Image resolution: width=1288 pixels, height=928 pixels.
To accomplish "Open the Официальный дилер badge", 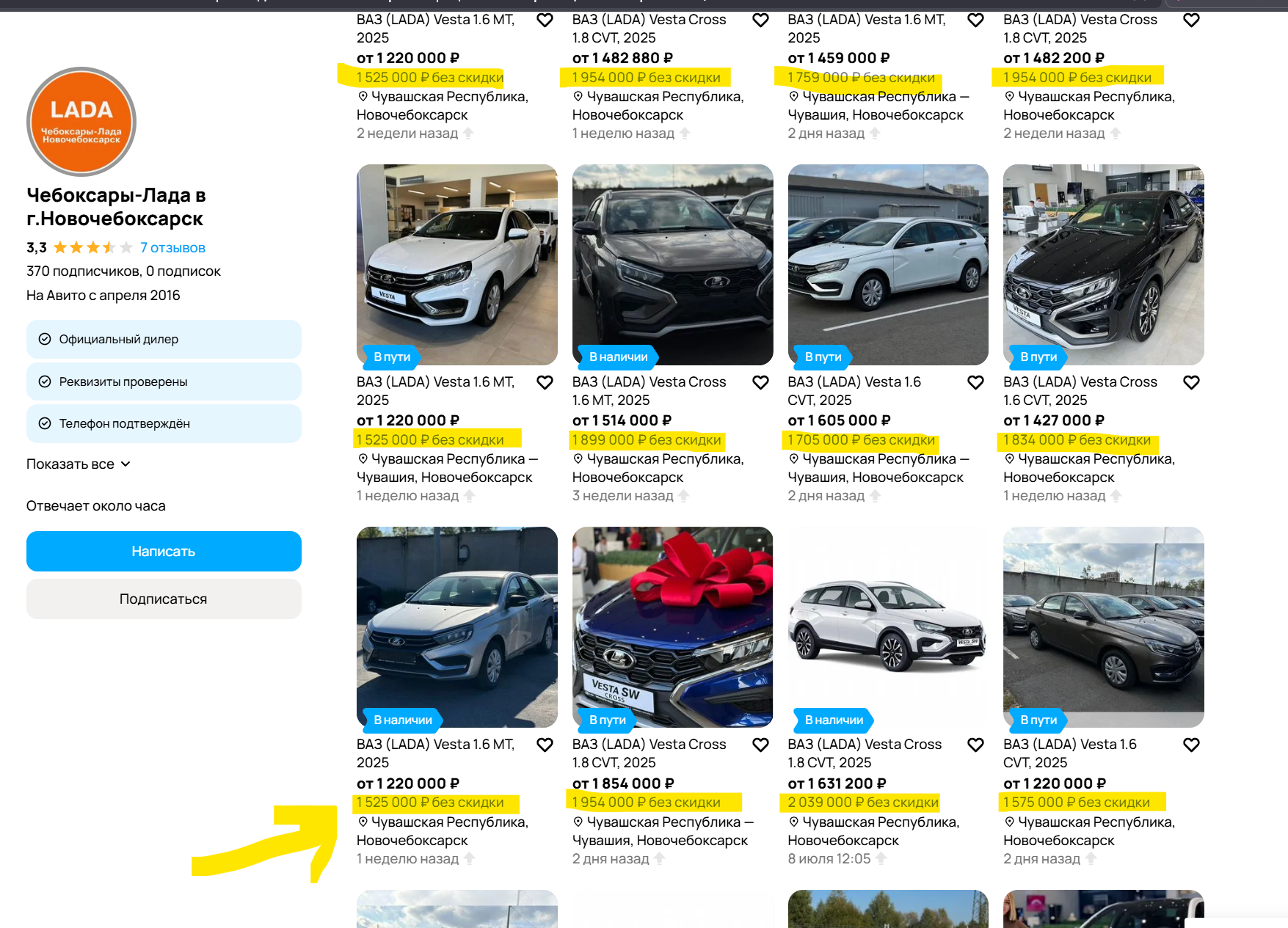I will tap(164, 339).
